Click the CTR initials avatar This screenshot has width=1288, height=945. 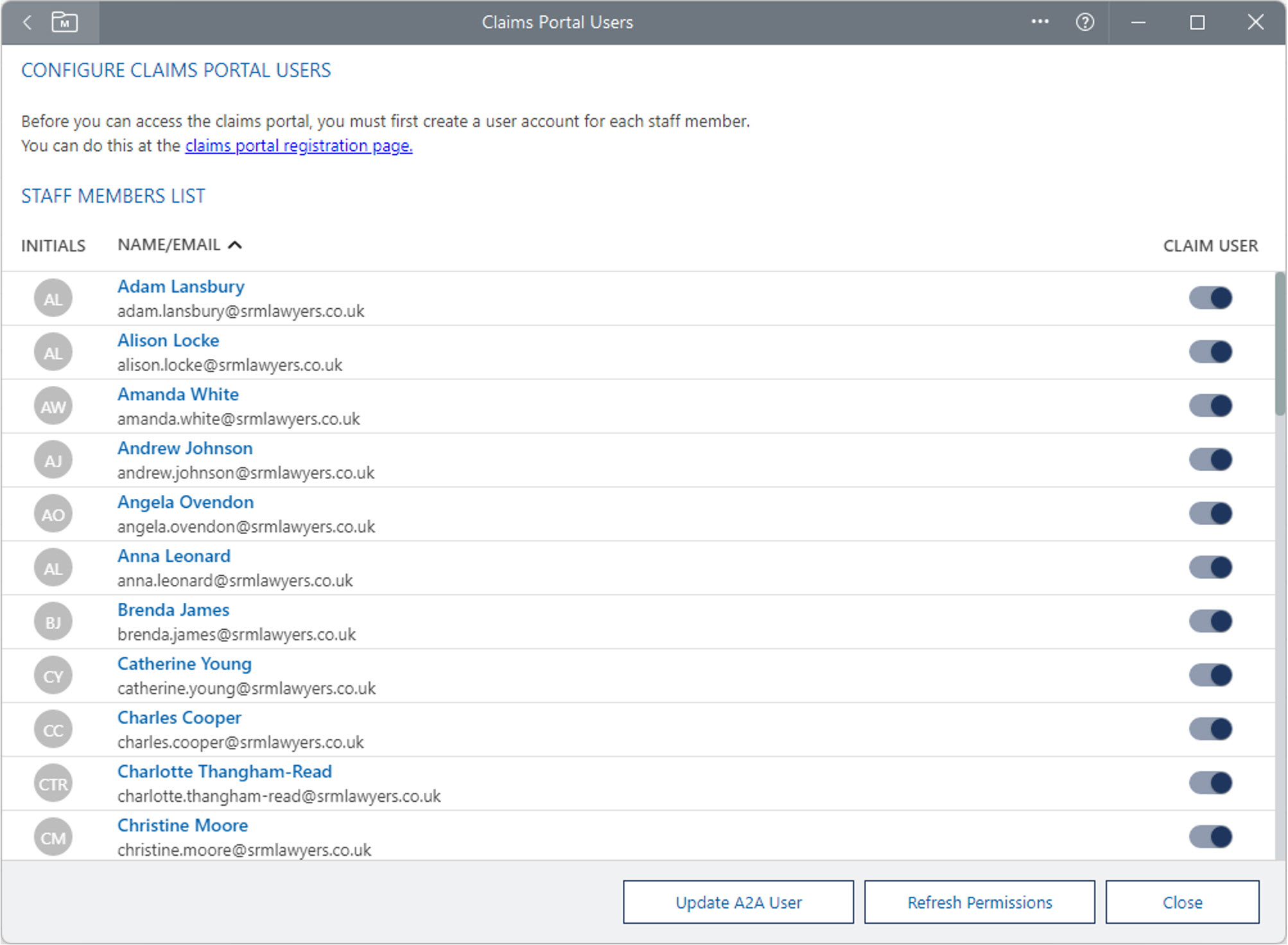coord(53,784)
